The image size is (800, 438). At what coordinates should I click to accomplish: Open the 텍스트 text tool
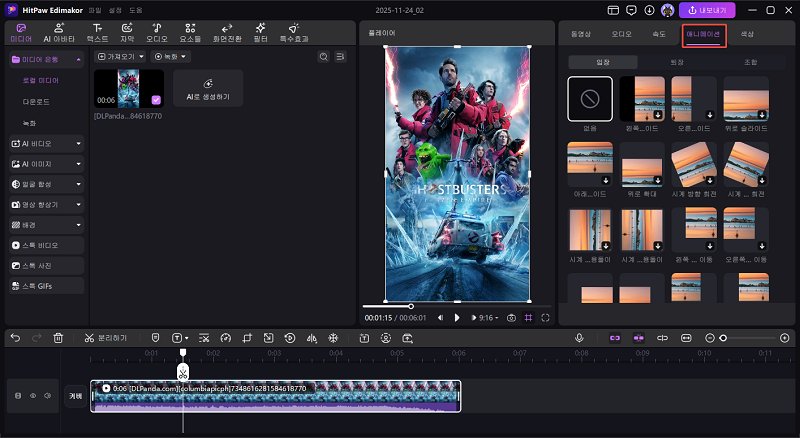97,32
